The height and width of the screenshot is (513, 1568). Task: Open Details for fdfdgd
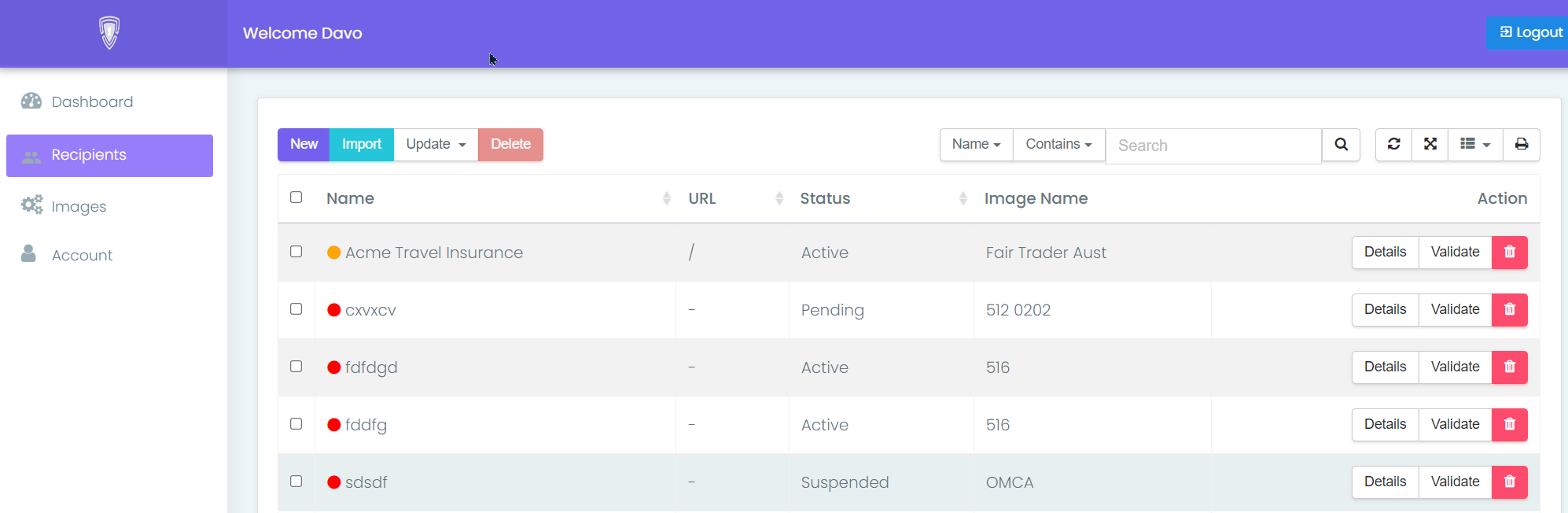[1386, 367]
